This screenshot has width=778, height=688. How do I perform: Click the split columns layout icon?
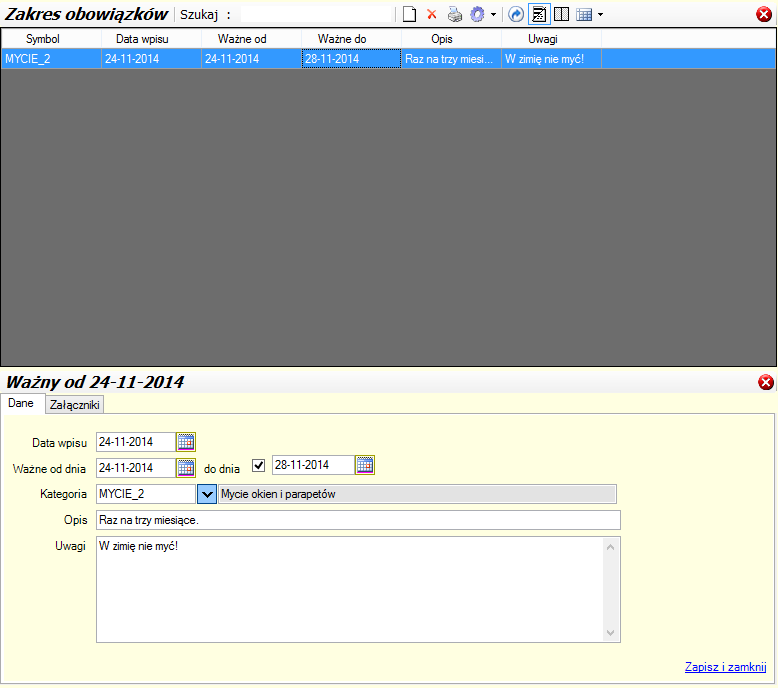pos(562,15)
